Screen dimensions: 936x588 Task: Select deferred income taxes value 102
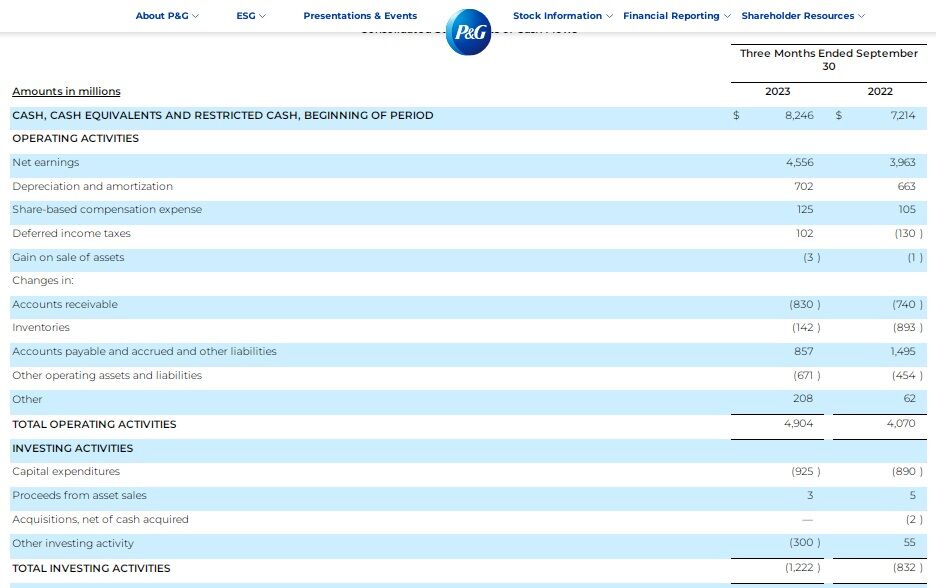pyautogui.click(x=804, y=233)
